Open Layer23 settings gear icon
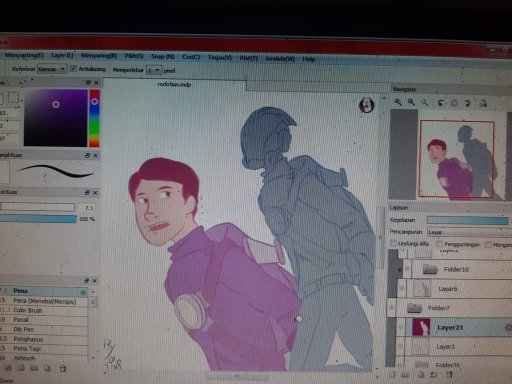This screenshot has height=384, width=512. click(508, 328)
